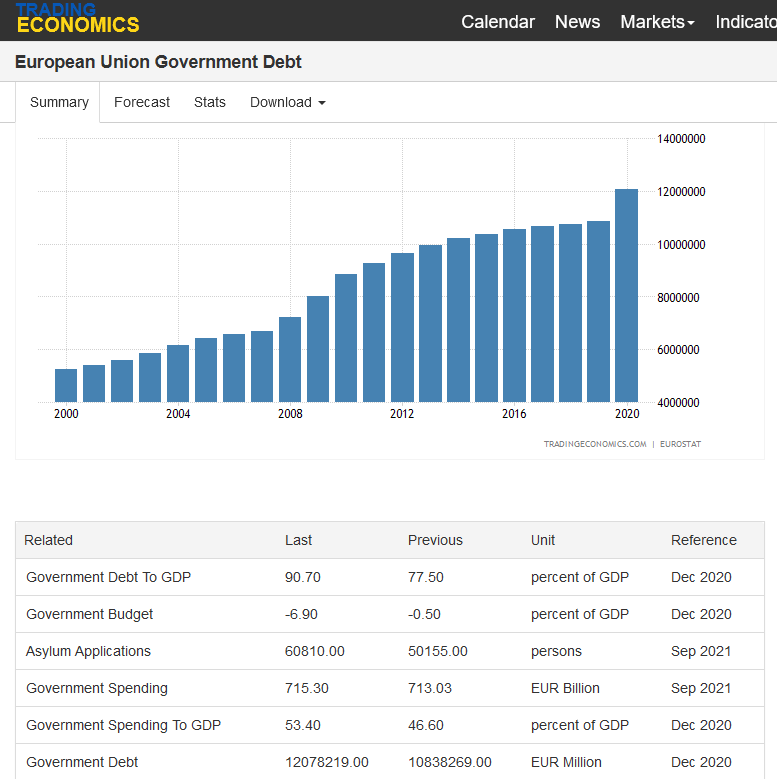Switch to the Forecast tab
The image size is (777, 779).
click(142, 103)
